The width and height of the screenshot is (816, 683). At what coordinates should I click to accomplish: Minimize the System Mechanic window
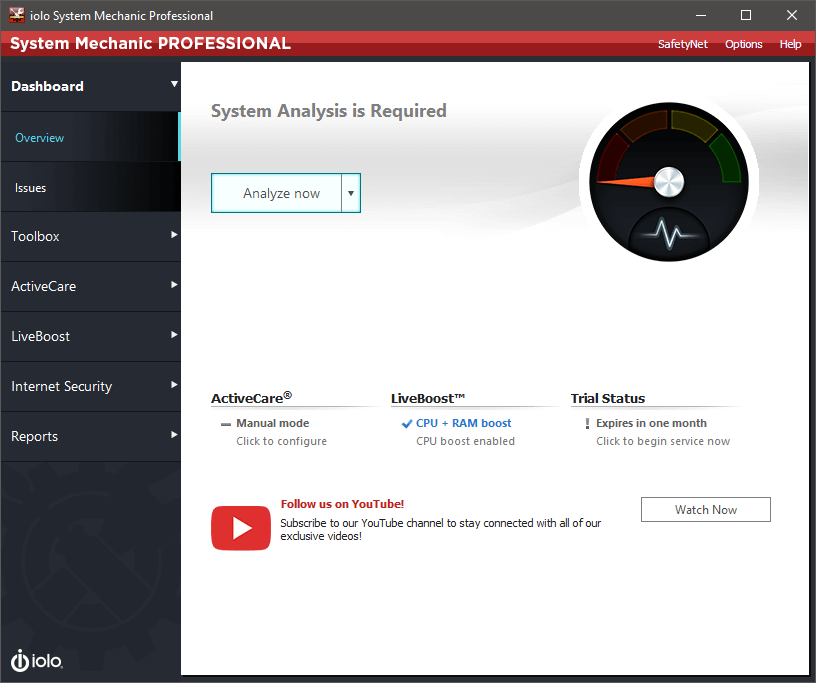pyautogui.click(x=701, y=15)
